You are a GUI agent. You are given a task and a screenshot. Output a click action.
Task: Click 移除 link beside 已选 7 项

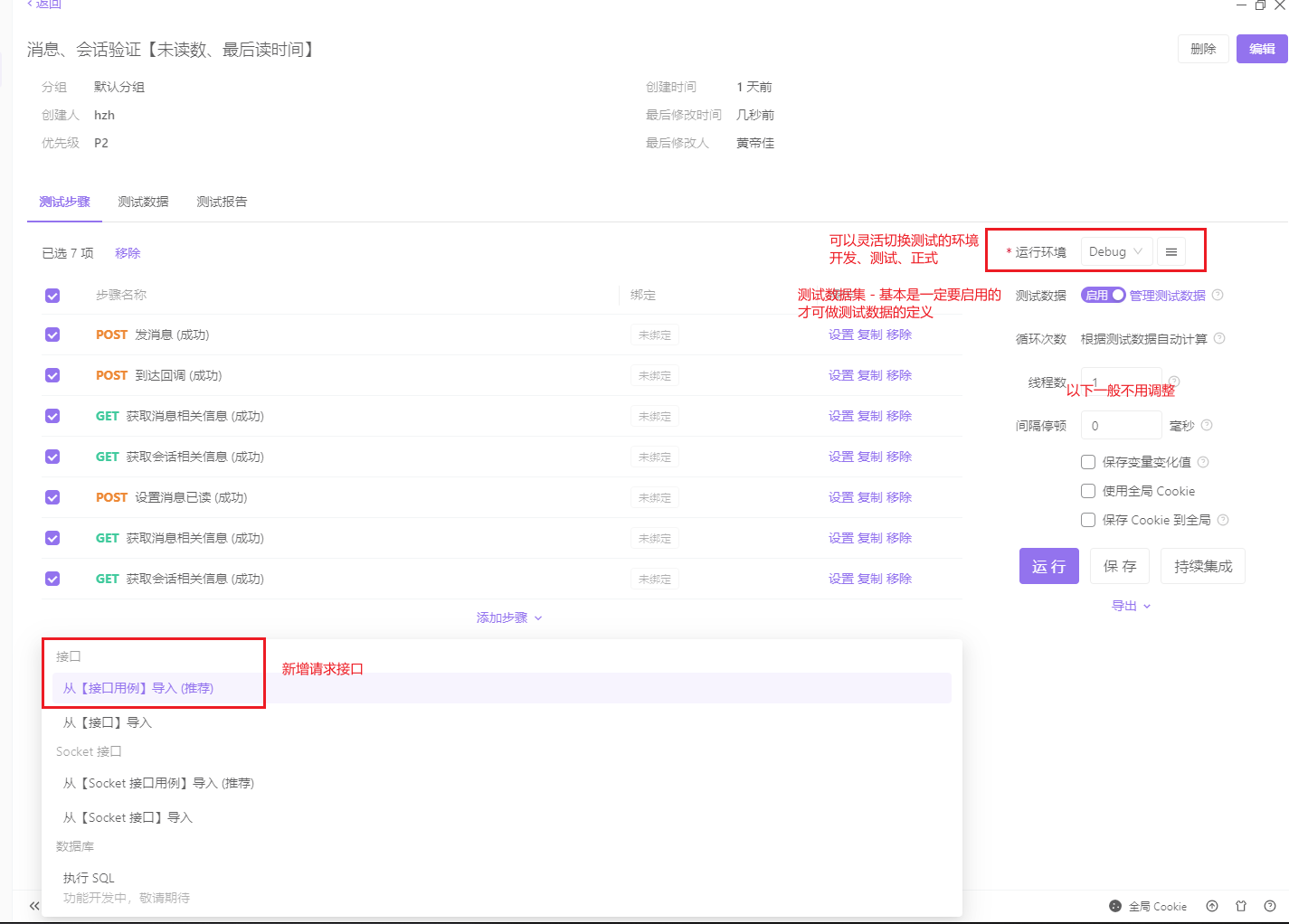coord(128,253)
